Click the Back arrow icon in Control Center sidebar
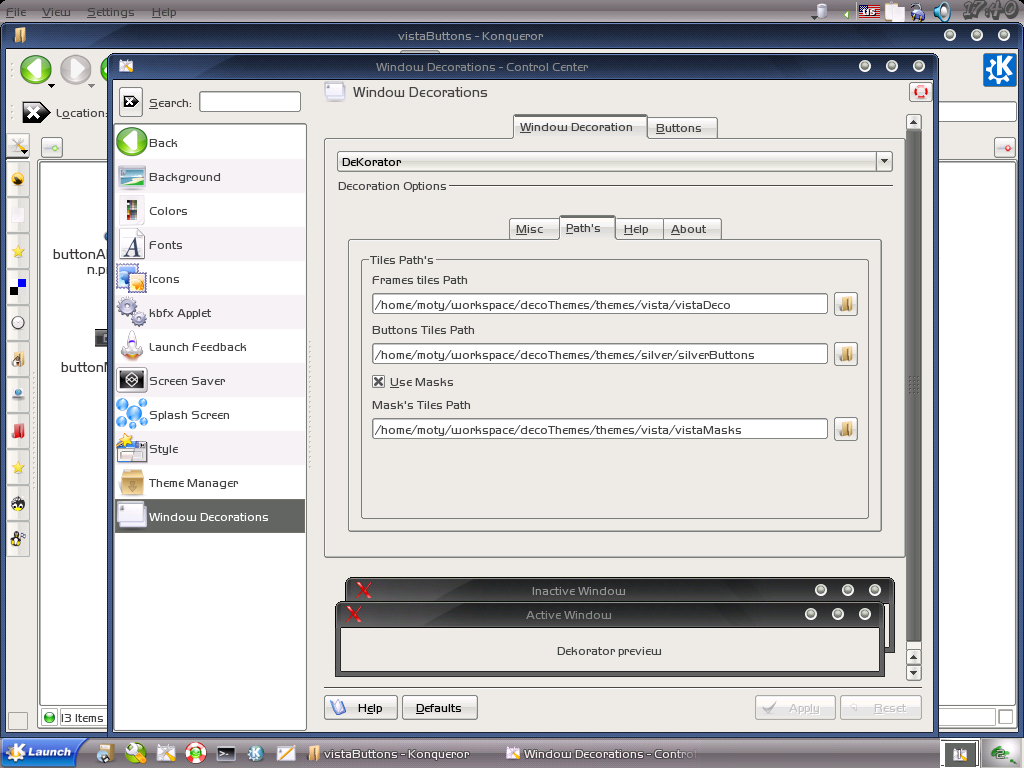 pyautogui.click(x=132, y=142)
